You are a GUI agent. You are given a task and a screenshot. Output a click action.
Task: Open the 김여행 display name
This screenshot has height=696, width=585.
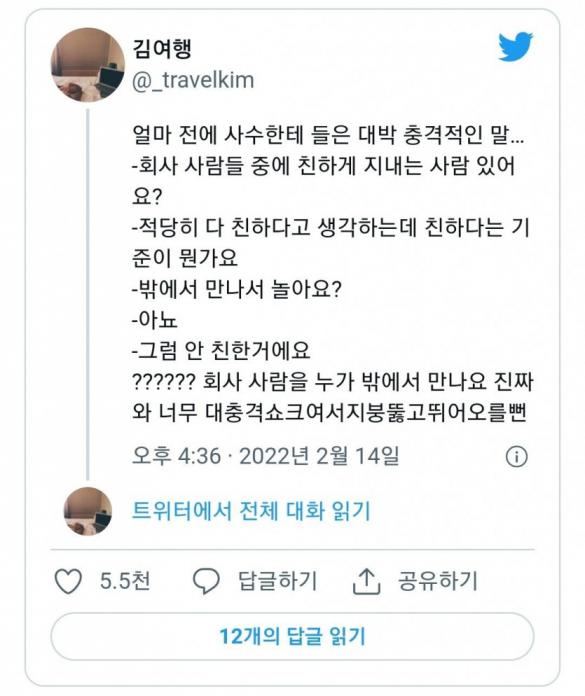(162, 49)
